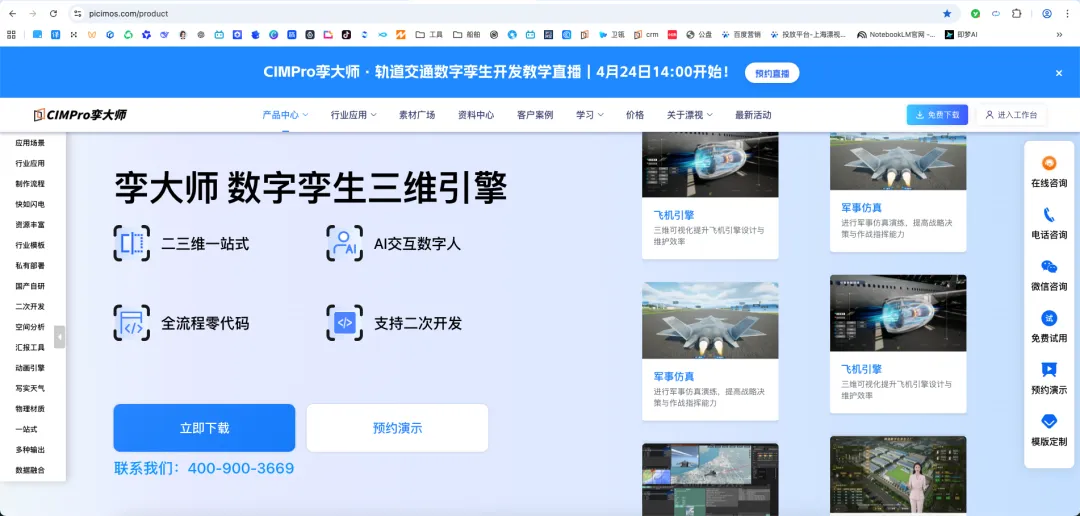Viewport: 1080px width, 516px height.
Task: Open site information icon in address bar
Action: [x=78, y=13]
